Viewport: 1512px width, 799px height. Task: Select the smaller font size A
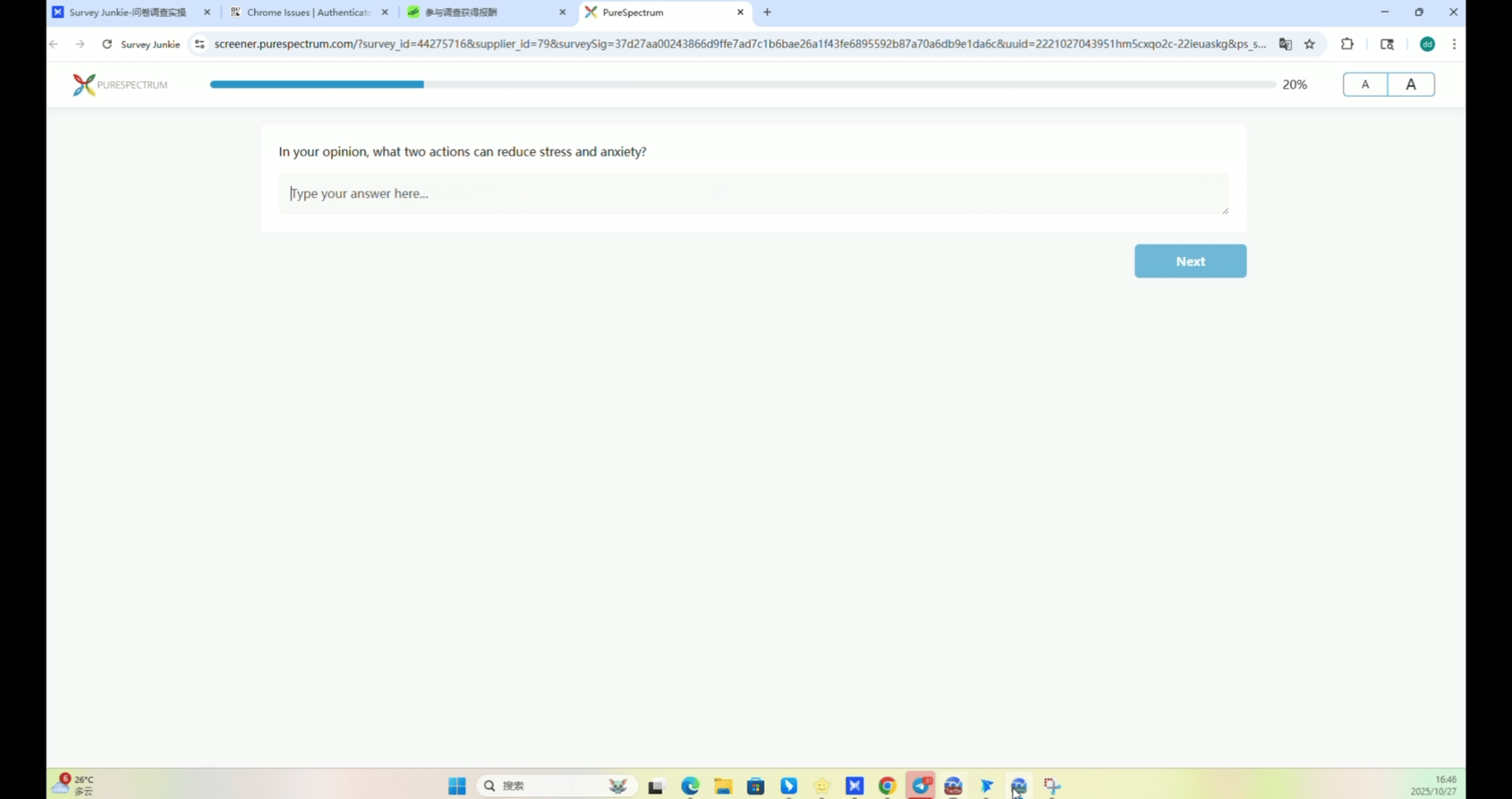coord(1365,84)
